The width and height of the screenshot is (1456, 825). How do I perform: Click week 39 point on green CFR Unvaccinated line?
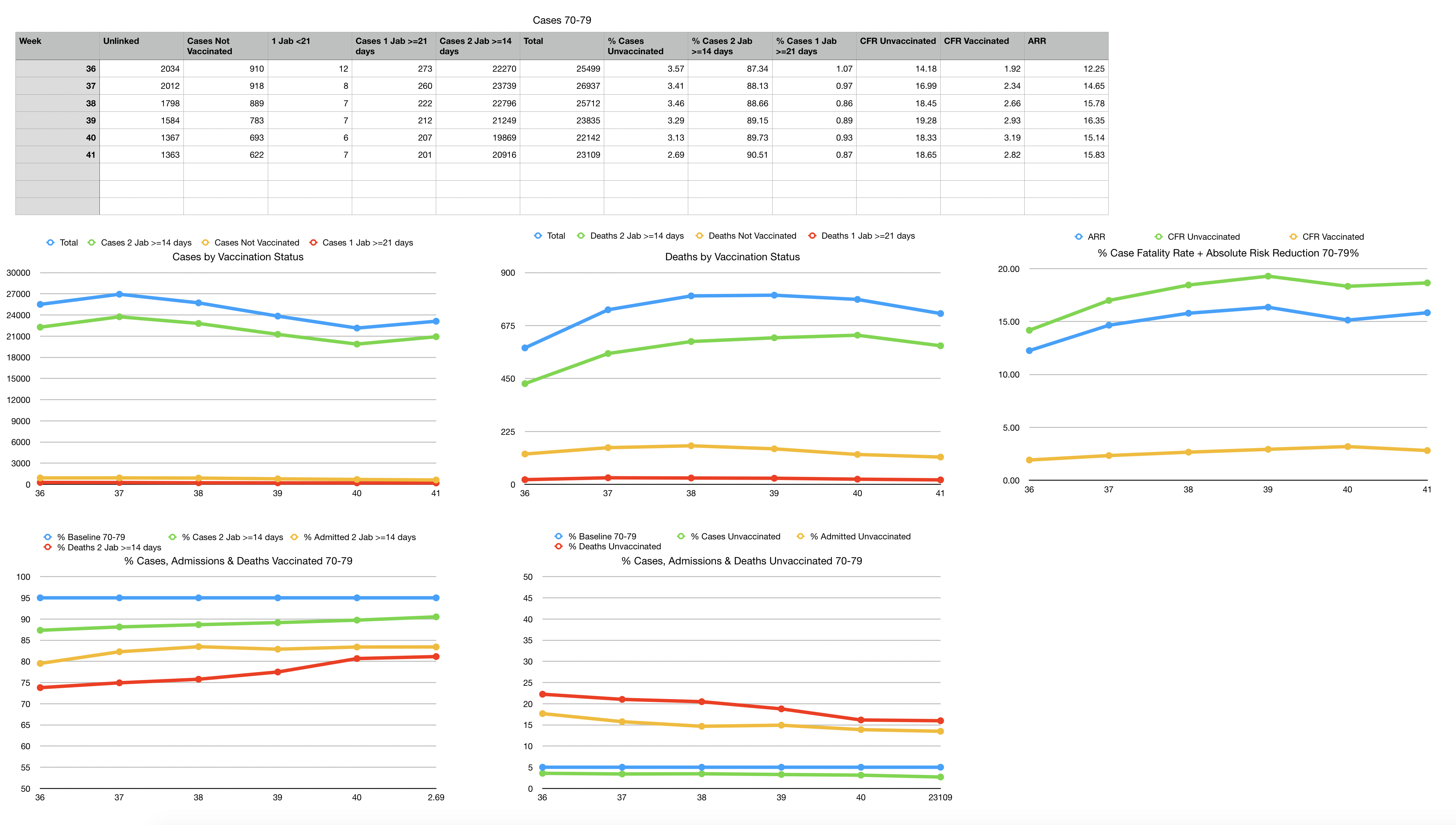[1268, 276]
